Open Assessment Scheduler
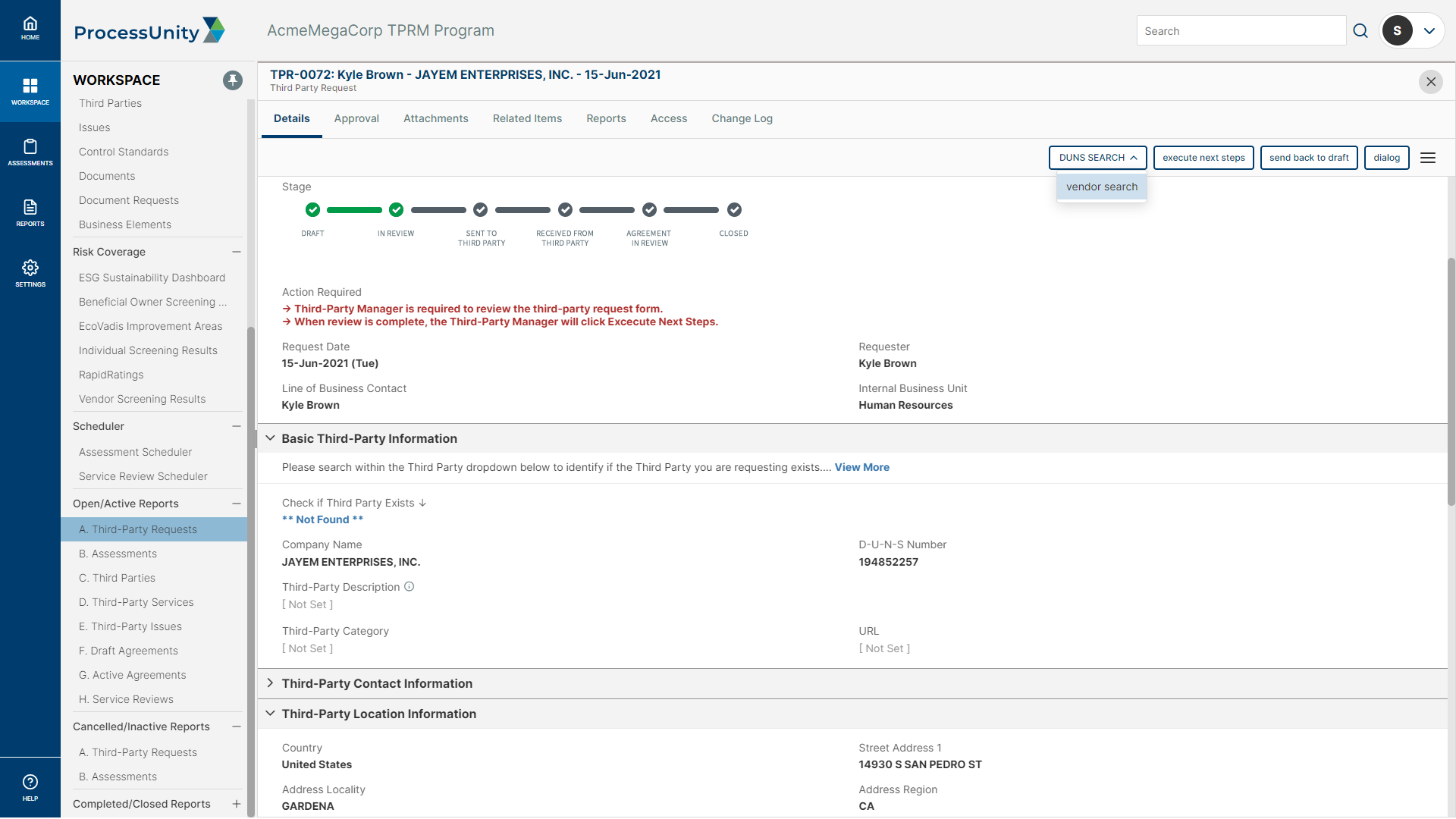The image size is (1456, 819). 135,452
